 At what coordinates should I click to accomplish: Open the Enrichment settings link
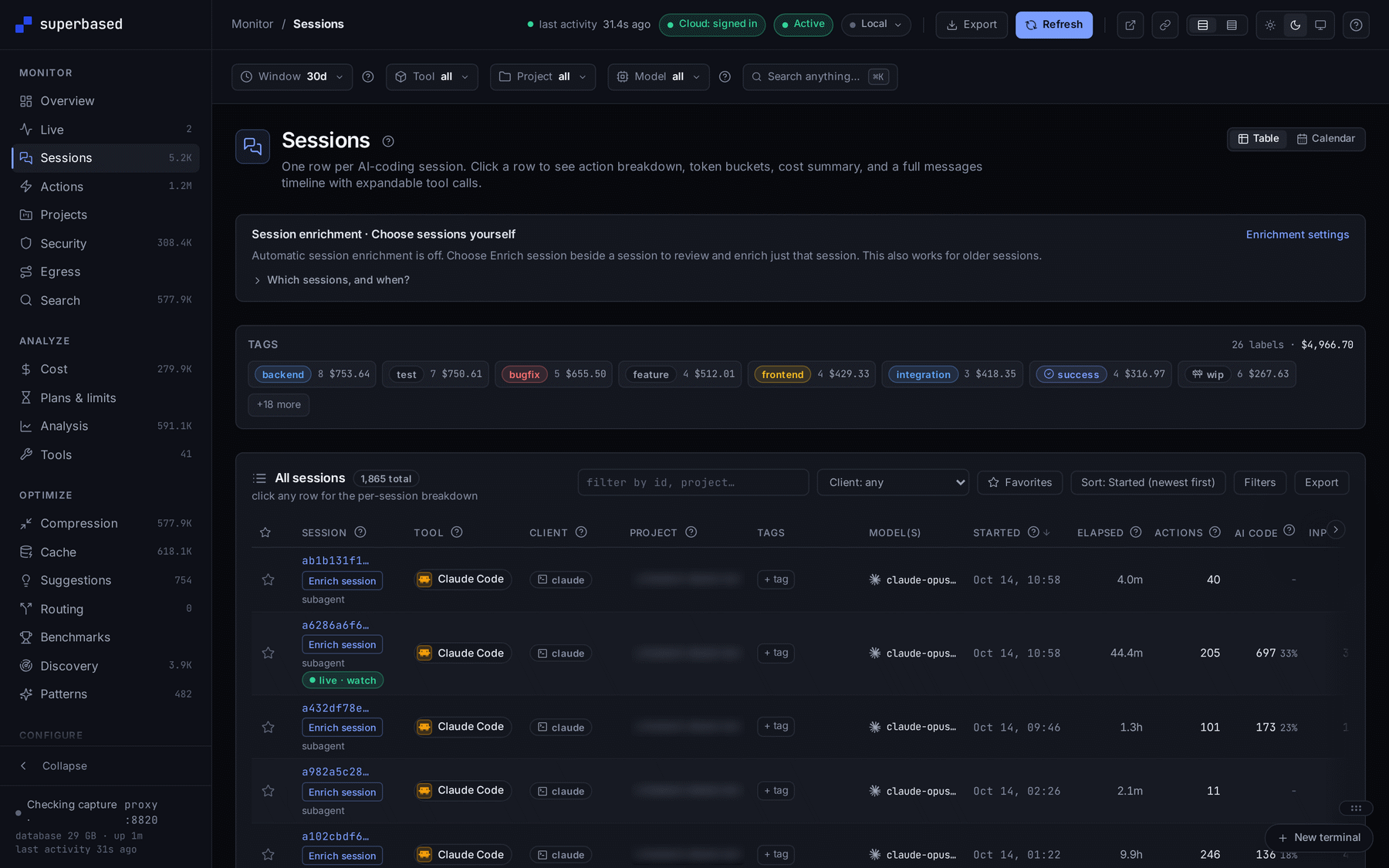pyautogui.click(x=1297, y=235)
